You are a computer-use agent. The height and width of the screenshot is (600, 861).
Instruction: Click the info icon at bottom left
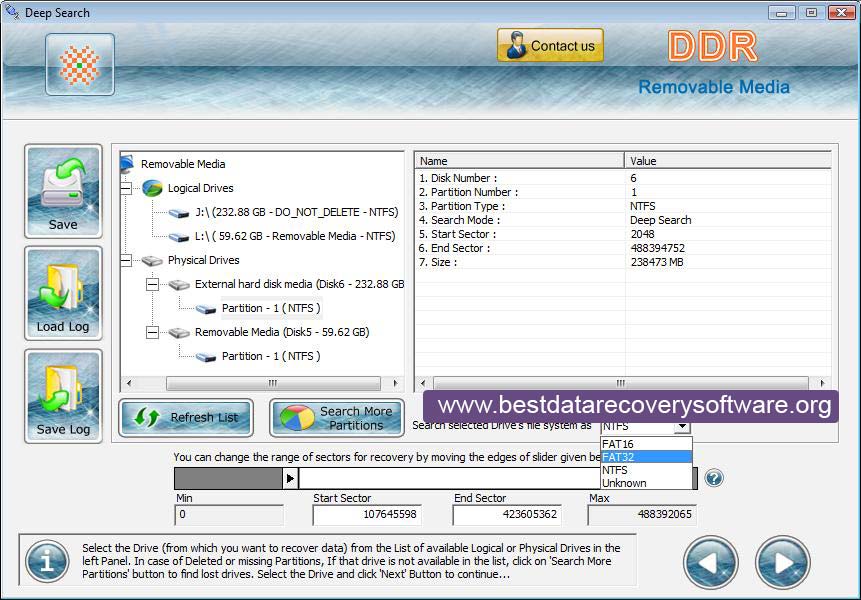click(47, 561)
